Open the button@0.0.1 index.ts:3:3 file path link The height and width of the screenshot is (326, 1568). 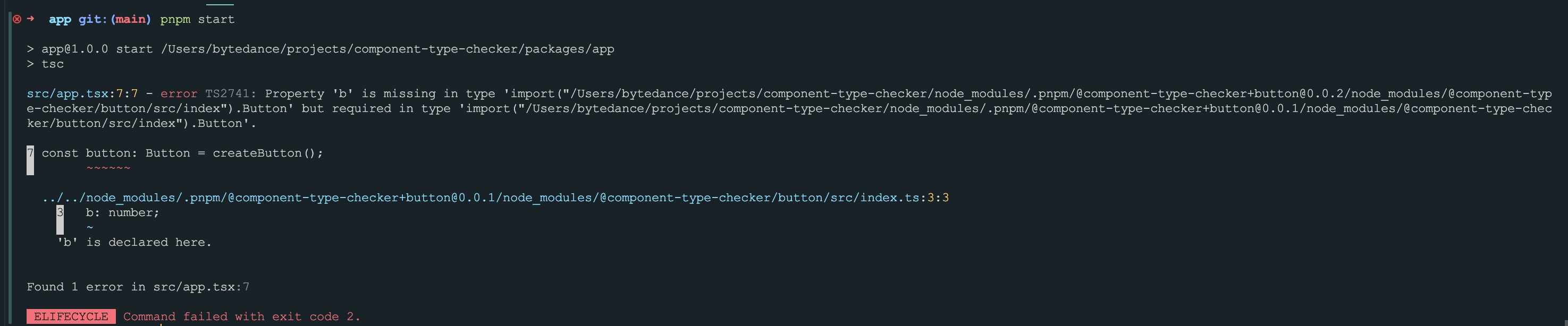(x=495, y=198)
